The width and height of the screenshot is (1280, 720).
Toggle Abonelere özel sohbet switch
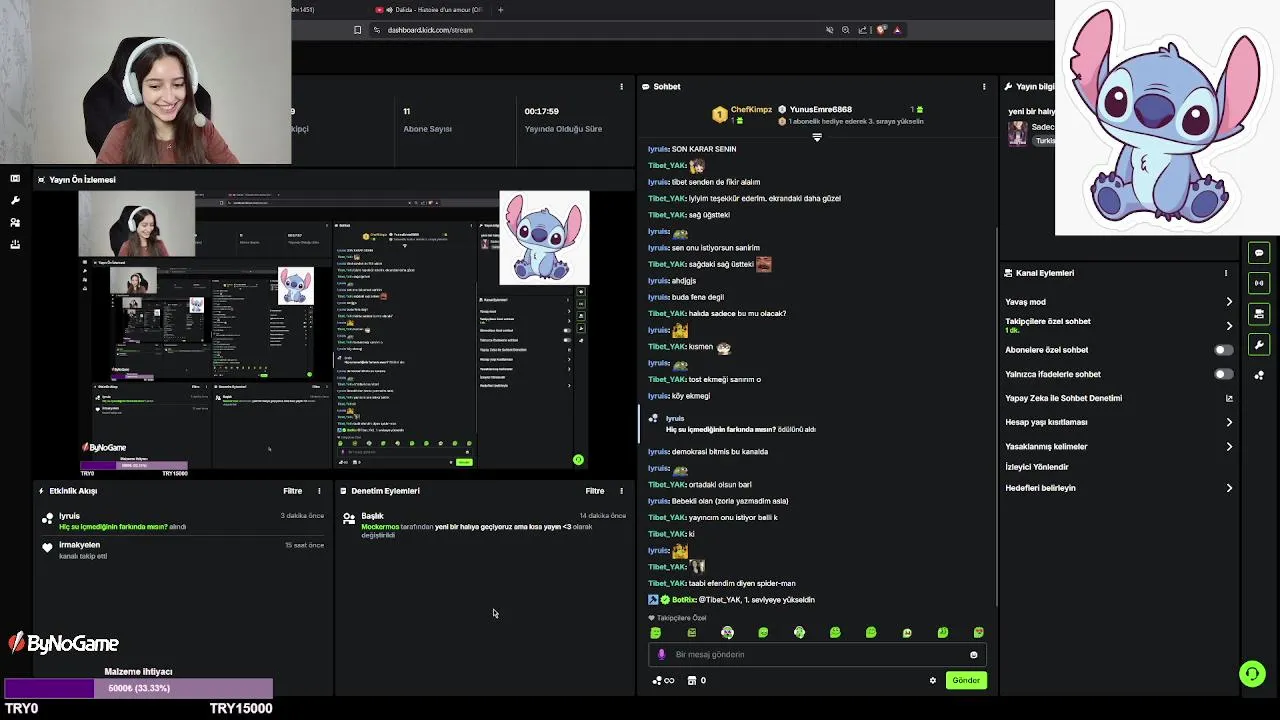1224,350
